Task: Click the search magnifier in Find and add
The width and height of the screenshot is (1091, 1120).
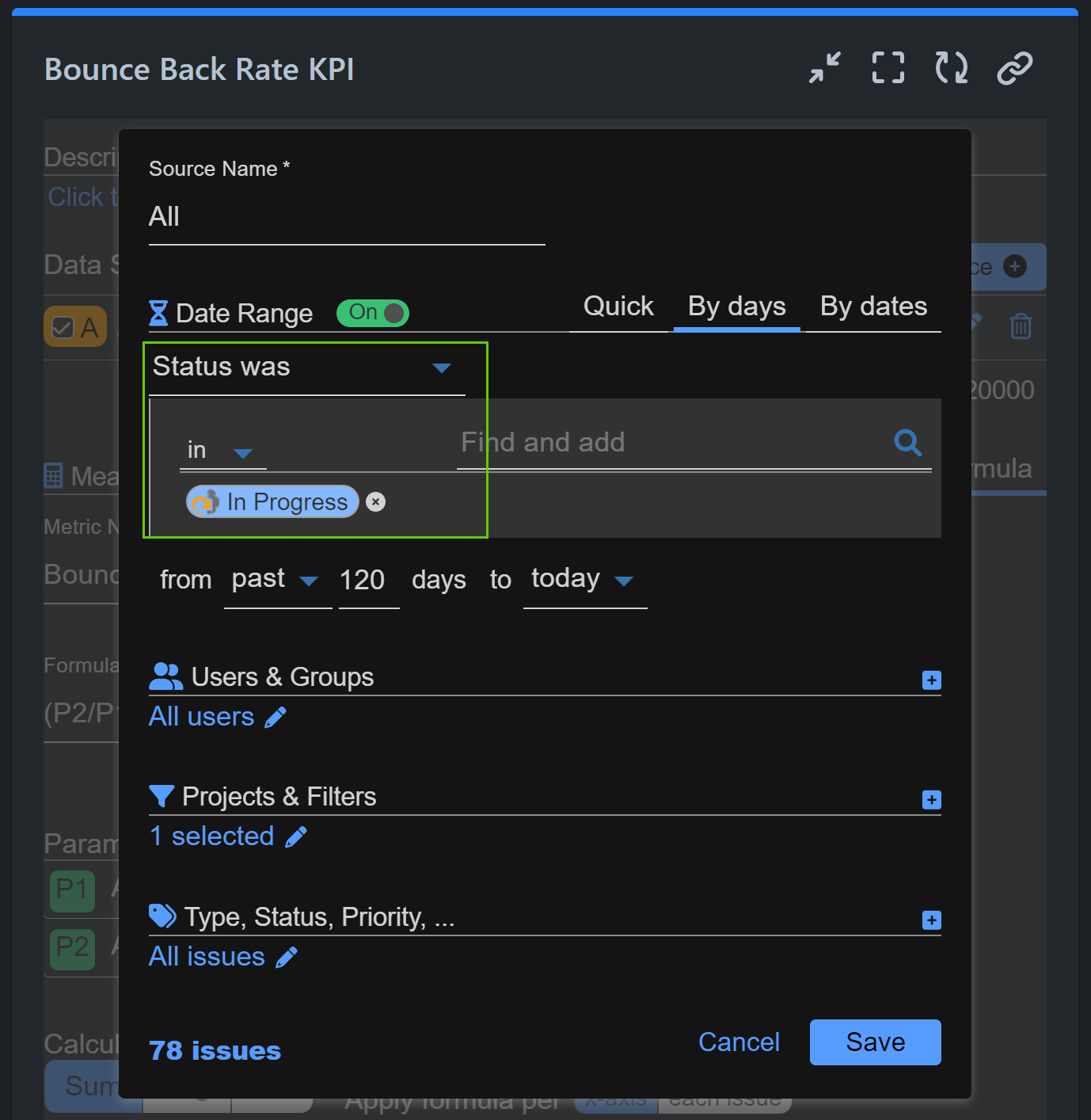Action: tap(907, 443)
